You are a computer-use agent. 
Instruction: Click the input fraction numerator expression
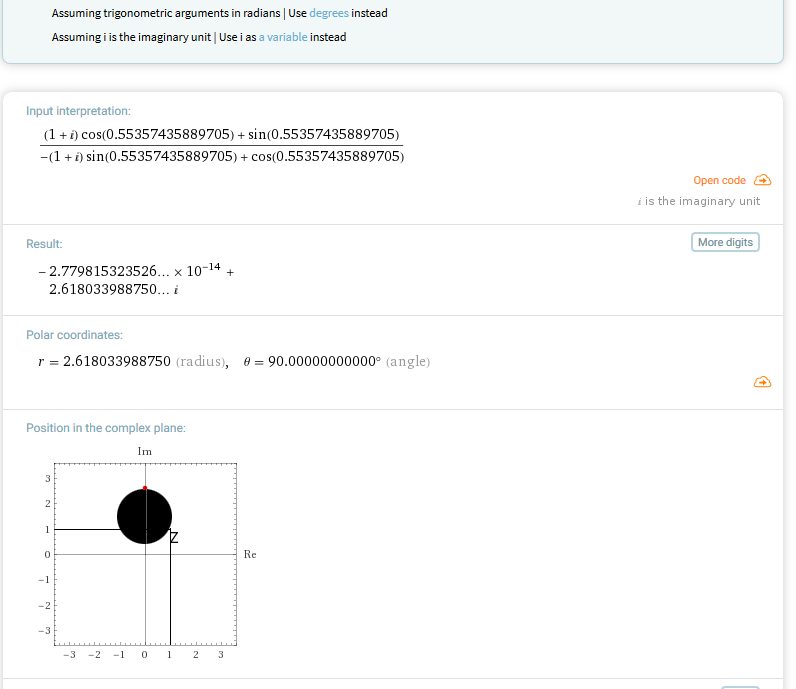point(221,135)
